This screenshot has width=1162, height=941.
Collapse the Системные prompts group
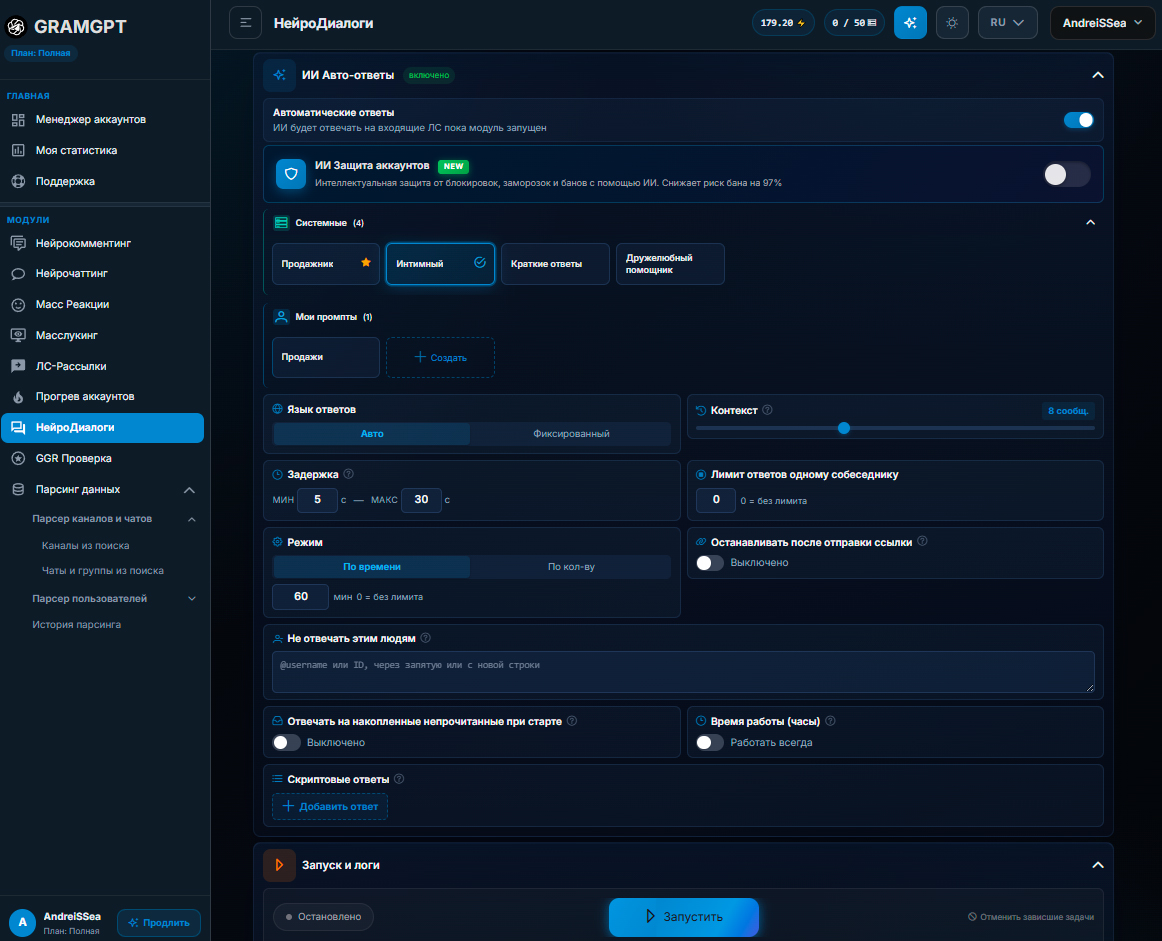1090,222
